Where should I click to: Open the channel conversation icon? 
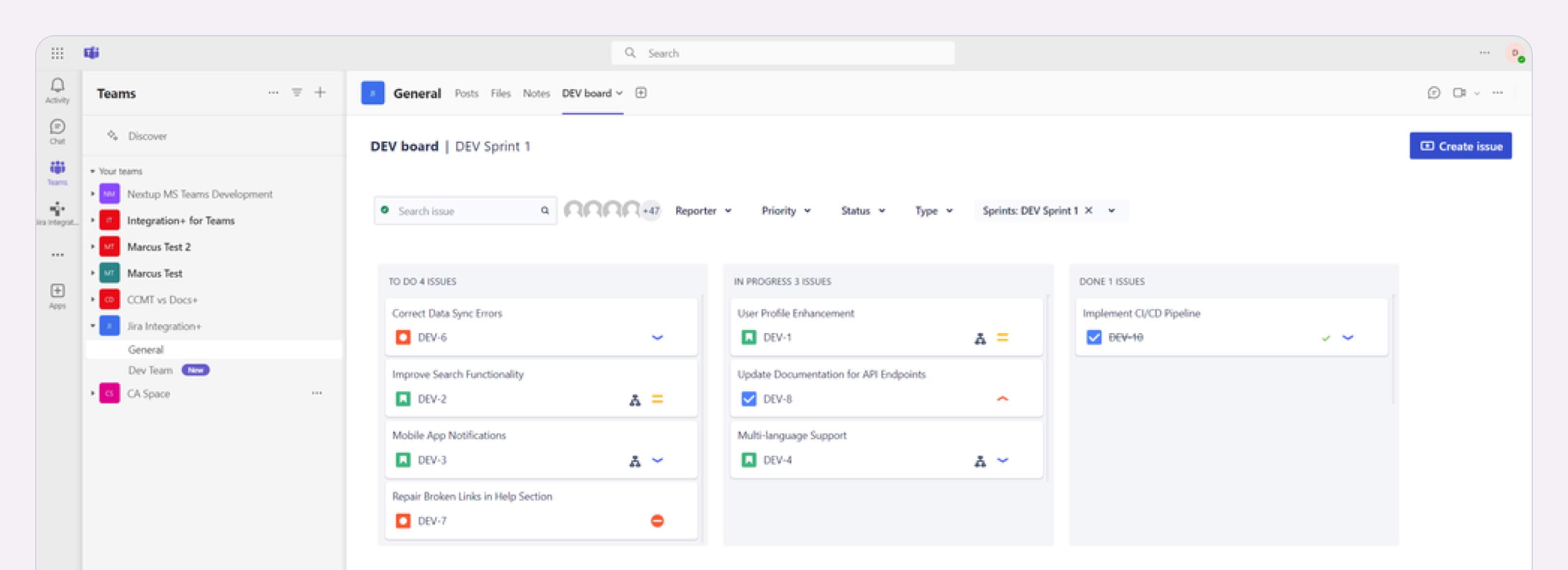click(1433, 93)
